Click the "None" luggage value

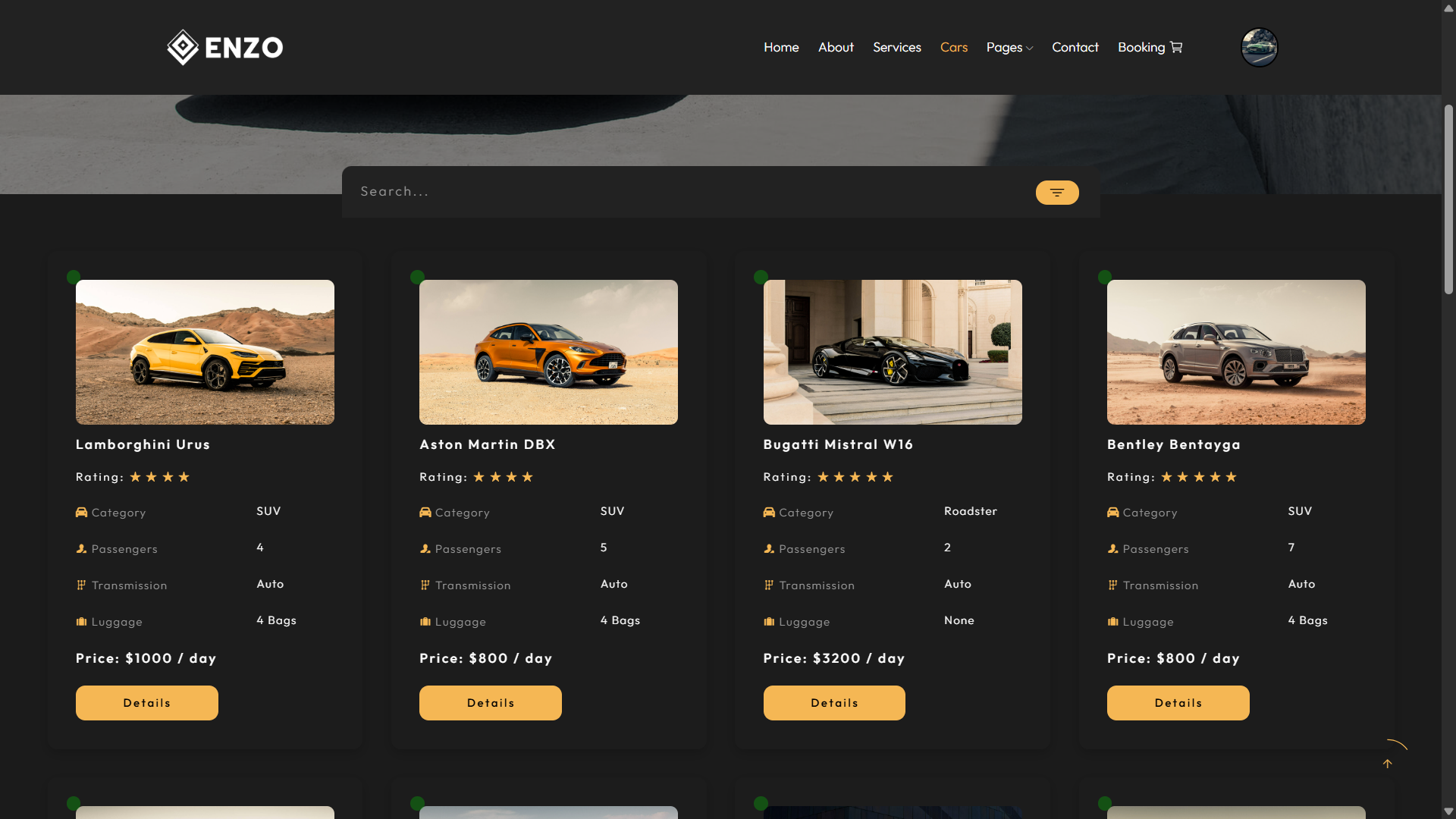959,620
